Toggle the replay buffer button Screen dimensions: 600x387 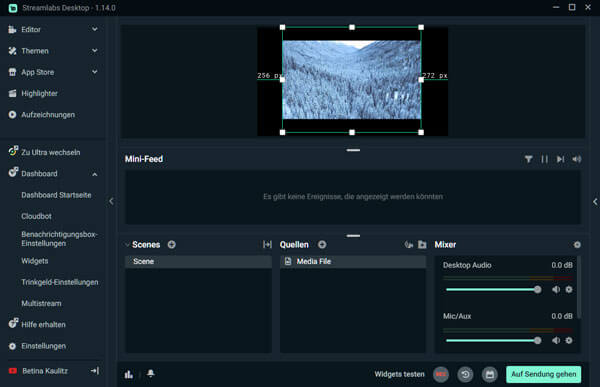click(x=465, y=374)
